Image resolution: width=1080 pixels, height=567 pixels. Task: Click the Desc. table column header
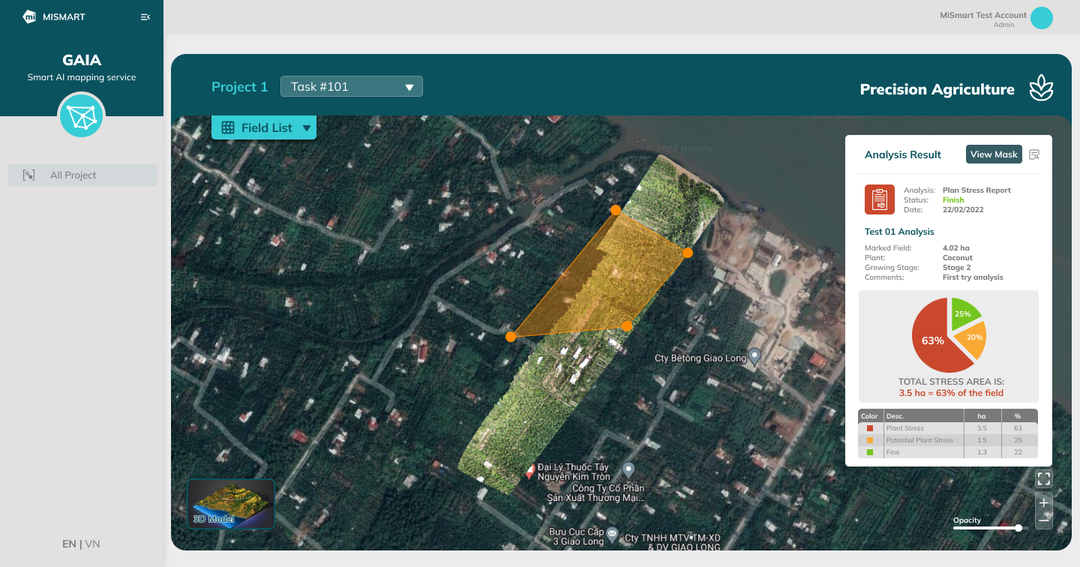click(895, 416)
